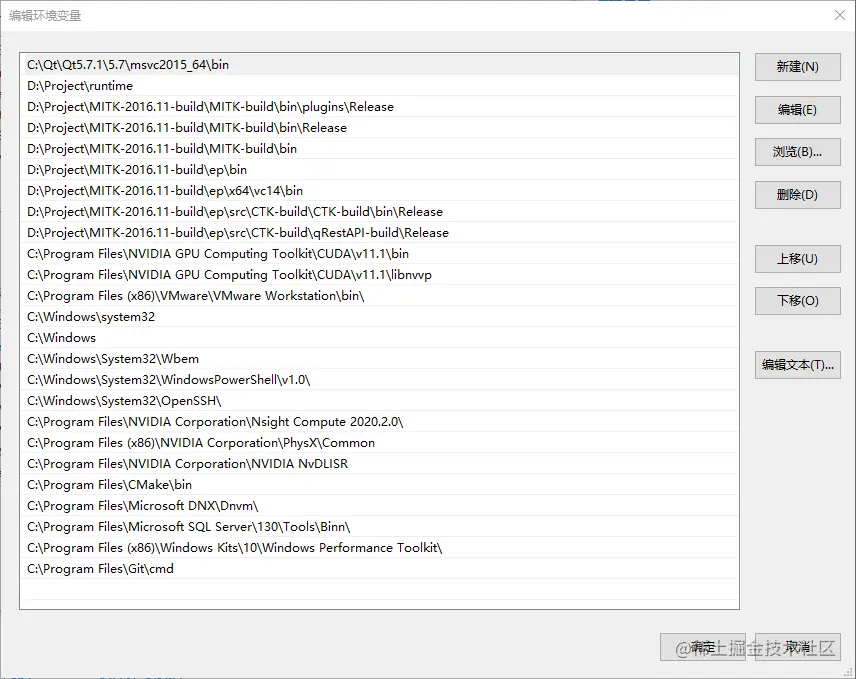Cancel the dialog with 取消
The height and width of the screenshot is (679, 856).
click(x=798, y=647)
